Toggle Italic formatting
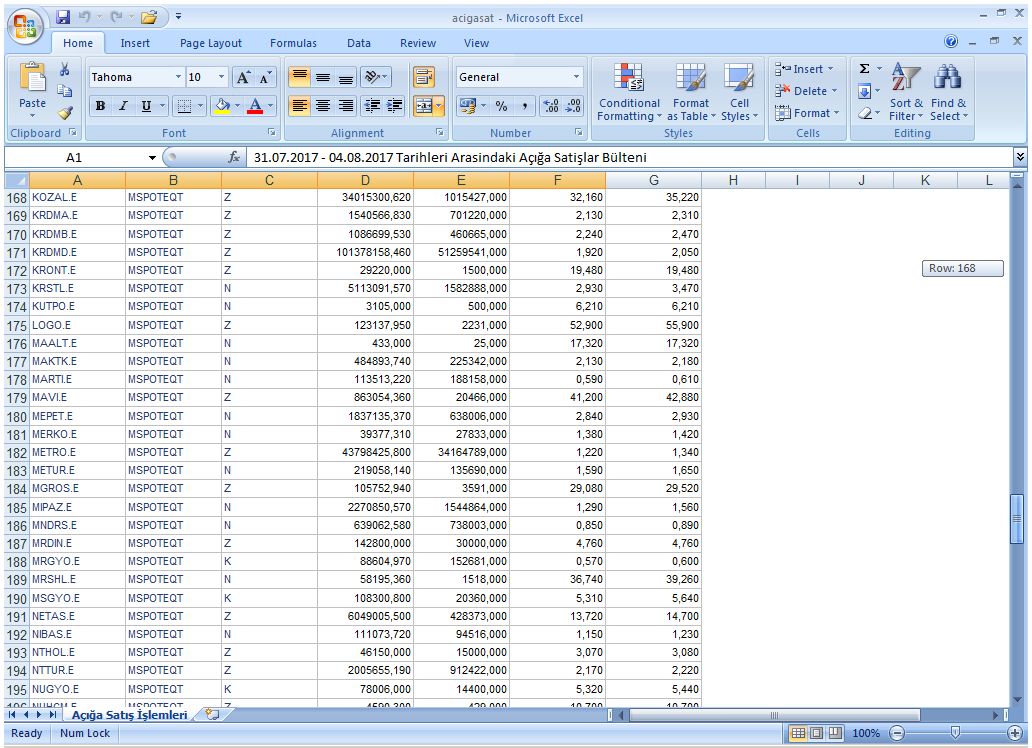 click(123, 105)
